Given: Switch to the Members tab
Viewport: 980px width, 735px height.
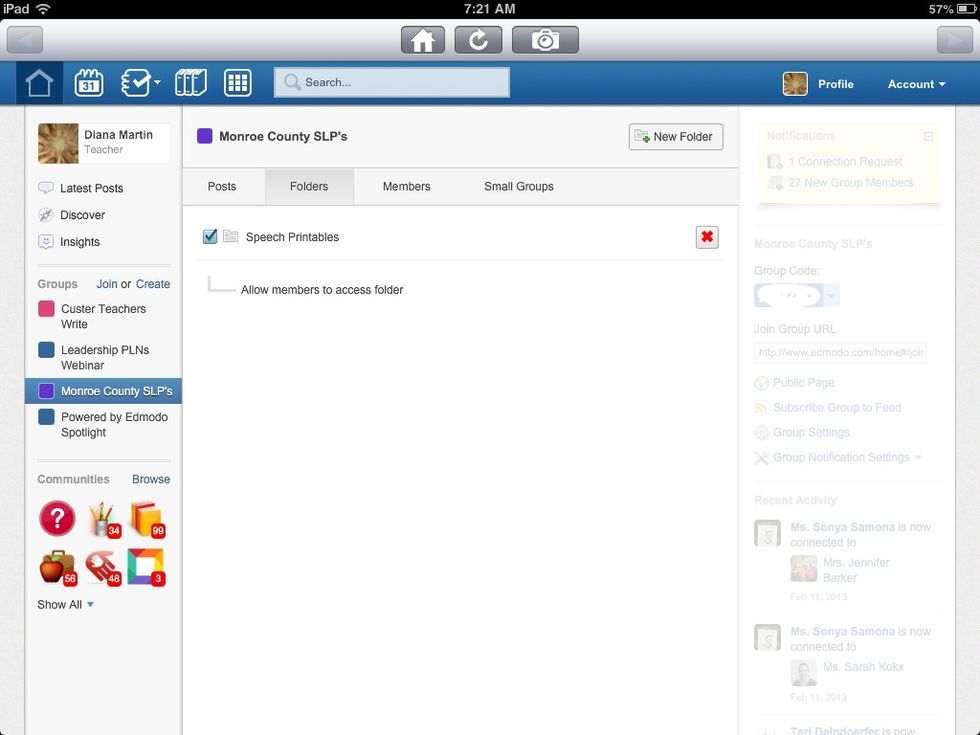Looking at the screenshot, I should (406, 186).
